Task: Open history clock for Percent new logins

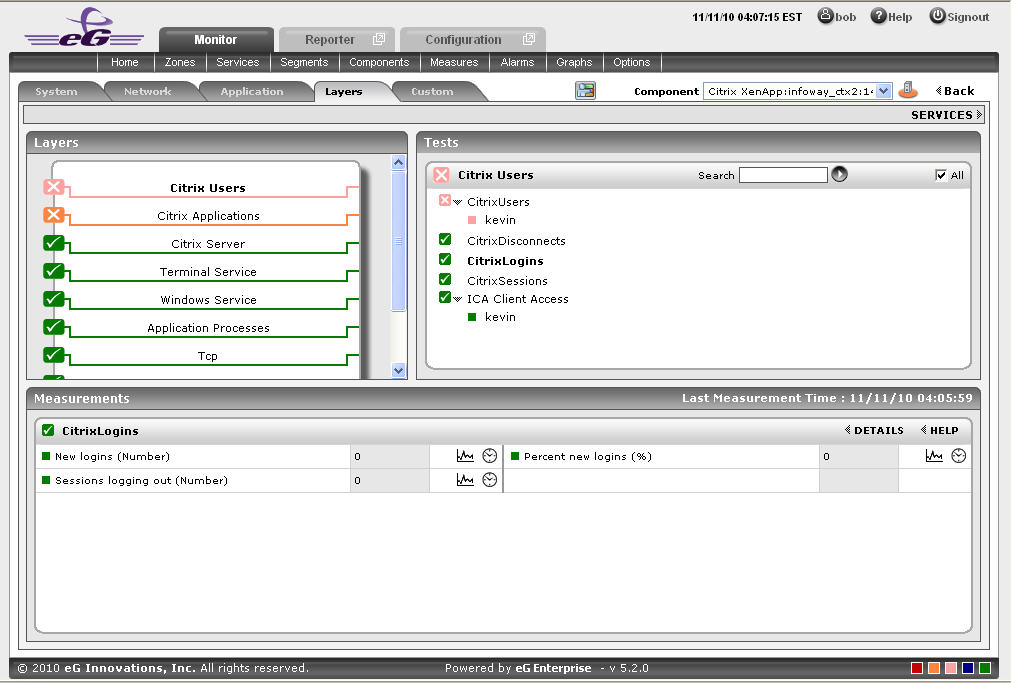Action: [959, 456]
